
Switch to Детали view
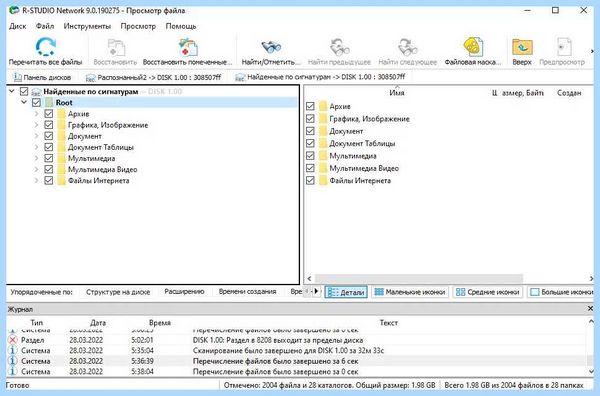coord(346,292)
